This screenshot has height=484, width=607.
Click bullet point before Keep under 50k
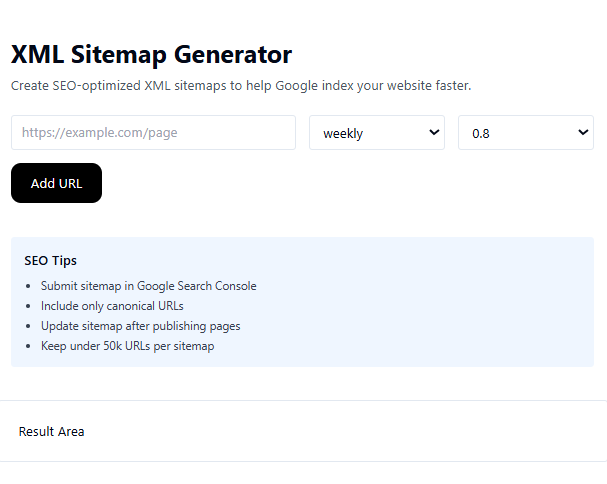tap(27, 346)
